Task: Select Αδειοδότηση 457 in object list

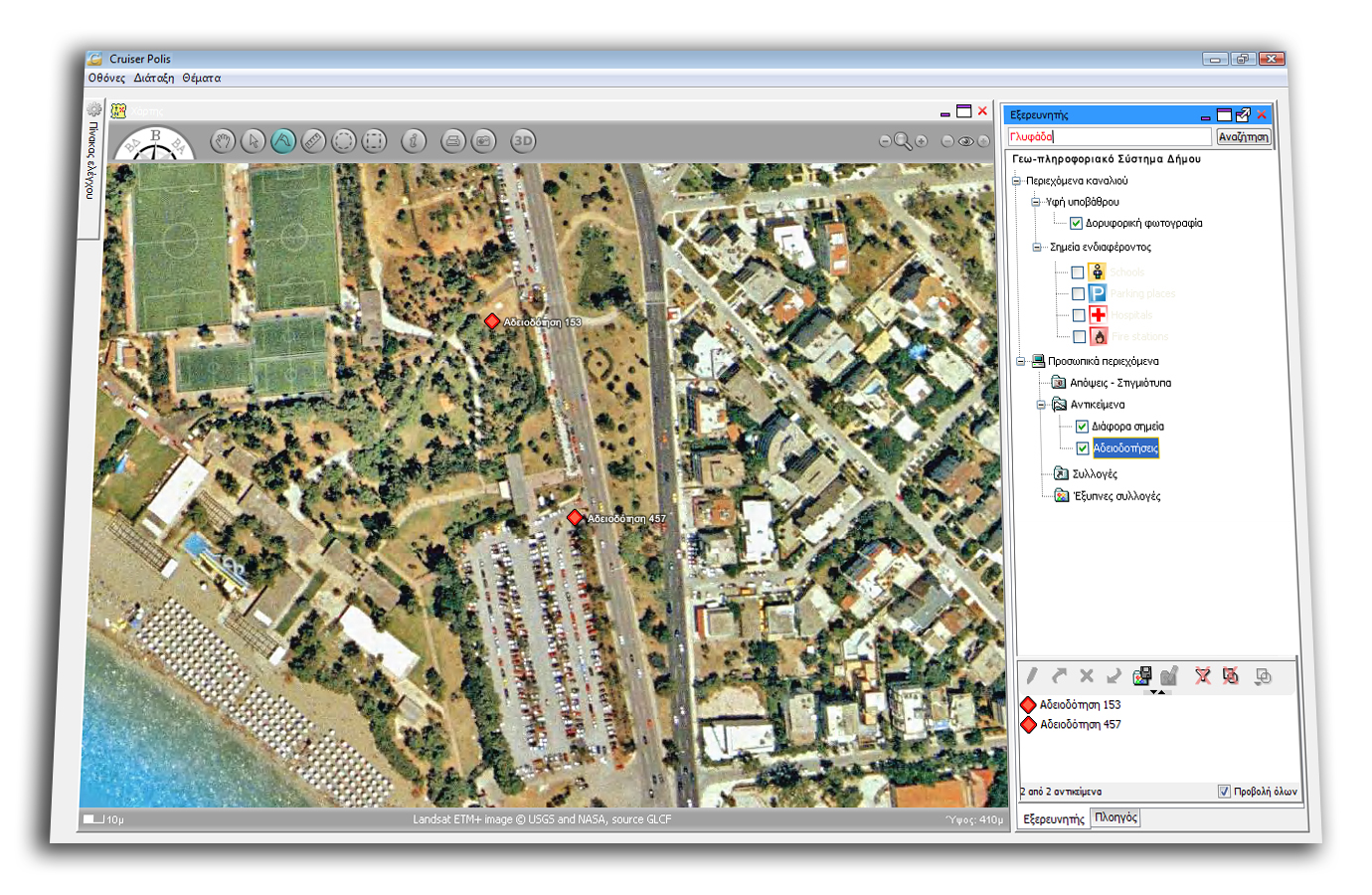Action: tap(1080, 724)
